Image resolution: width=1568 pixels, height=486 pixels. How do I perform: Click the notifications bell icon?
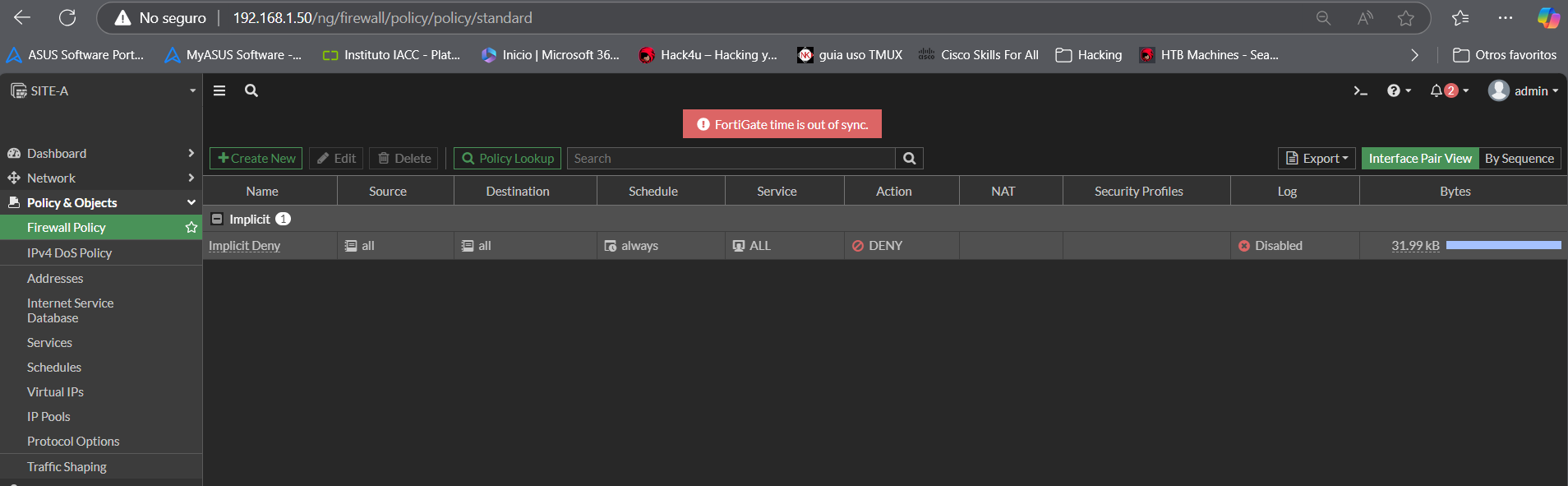1437,91
